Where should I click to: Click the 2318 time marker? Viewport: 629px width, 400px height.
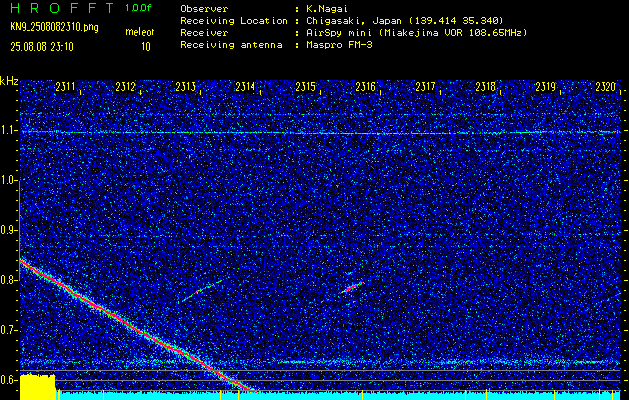pyautogui.click(x=485, y=87)
